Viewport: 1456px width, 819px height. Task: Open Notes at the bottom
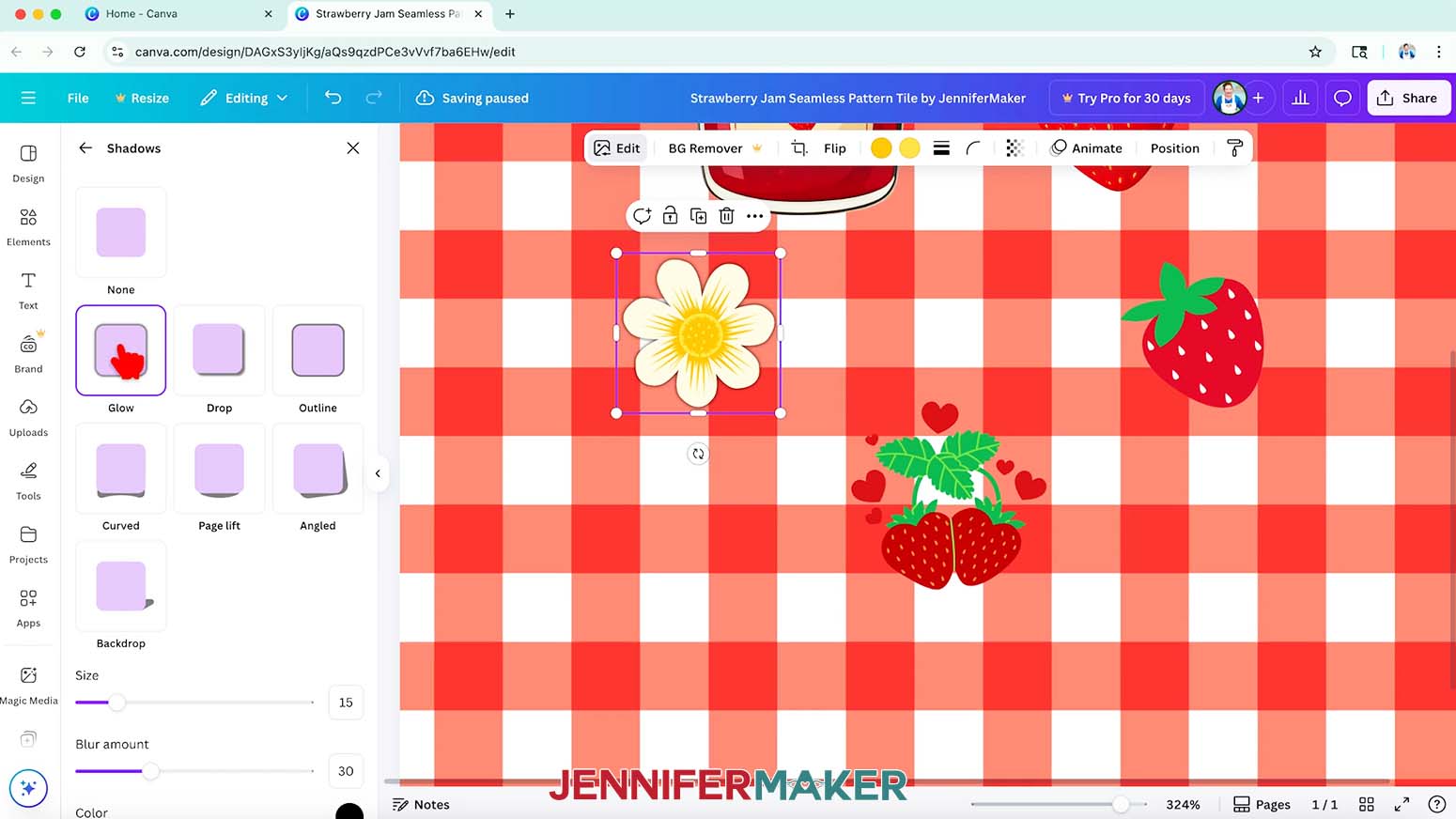(x=421, y=805)
